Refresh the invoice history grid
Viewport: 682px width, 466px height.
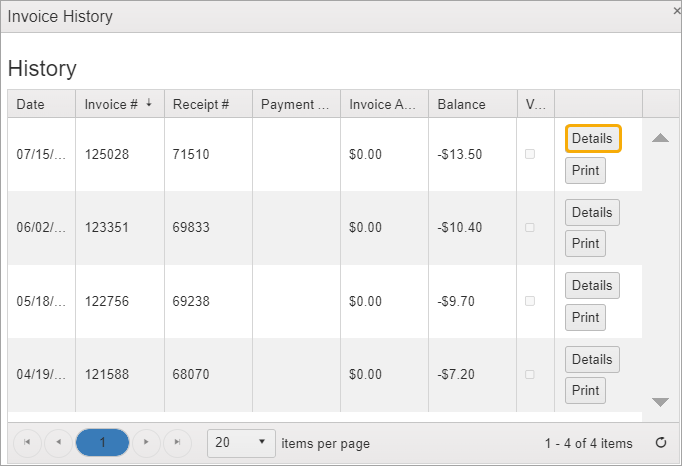point(660,443)
